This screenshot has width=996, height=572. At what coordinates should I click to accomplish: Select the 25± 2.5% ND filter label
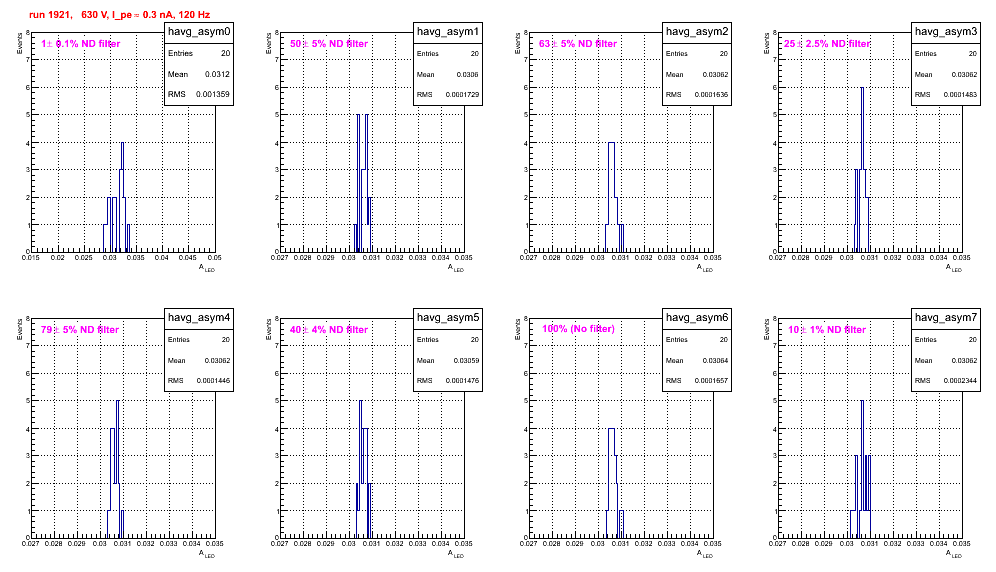pos(827,44)
